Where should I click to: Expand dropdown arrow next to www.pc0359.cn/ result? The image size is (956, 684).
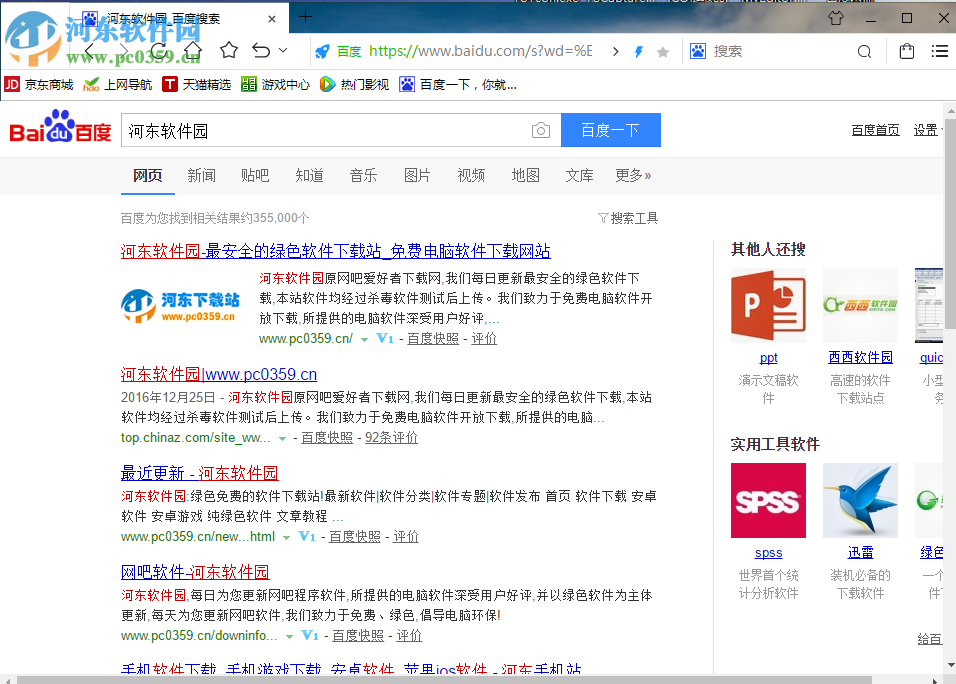click(365, 339)
